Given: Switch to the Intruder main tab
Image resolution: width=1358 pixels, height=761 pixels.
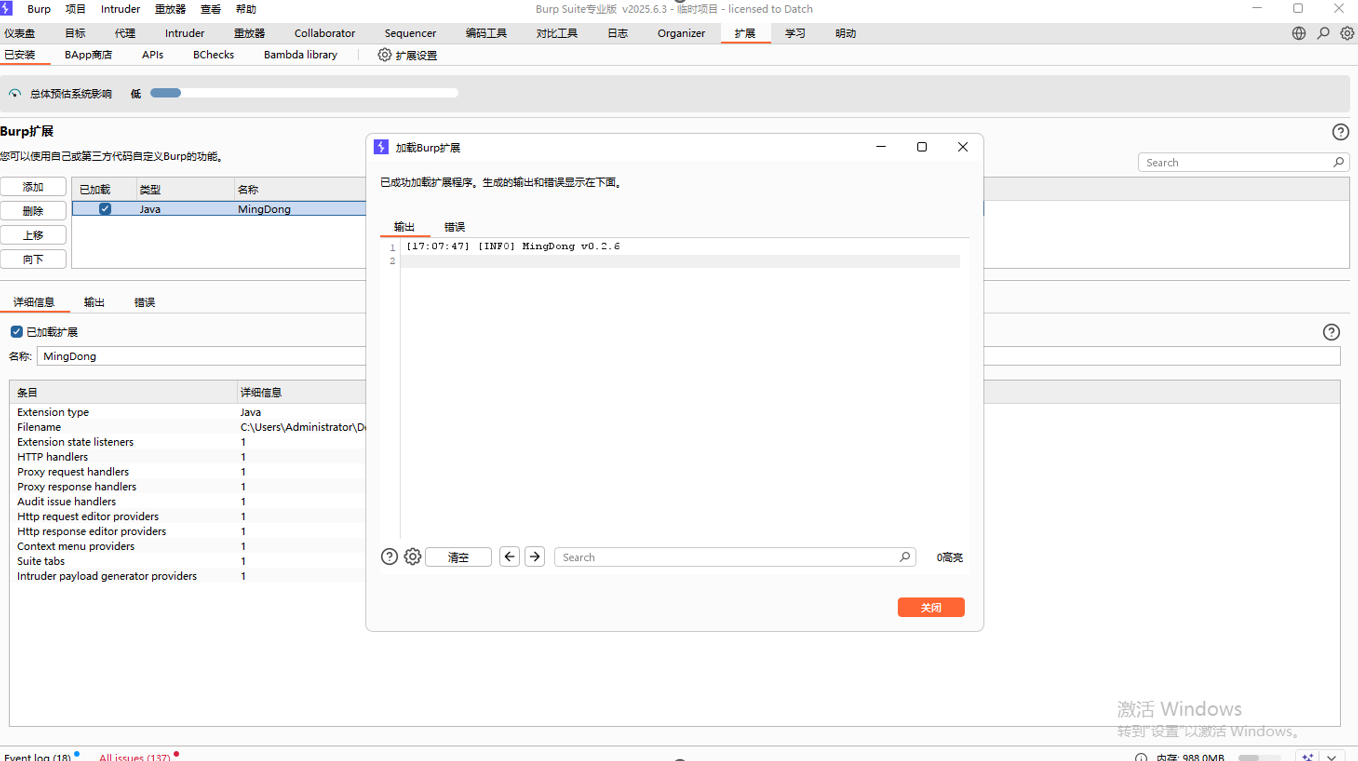Looking at the screenshot, I should (x=185, y=33).
